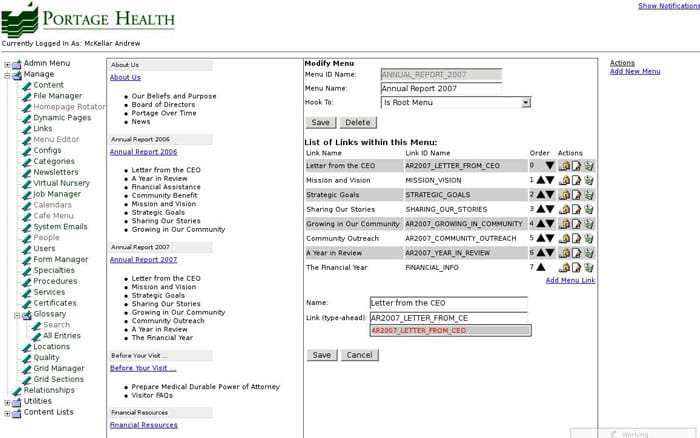Image resolution: width=700 pixels, height=438 pixels.
Task: Expand the Content Lists tree node
Action: point(7,413)
